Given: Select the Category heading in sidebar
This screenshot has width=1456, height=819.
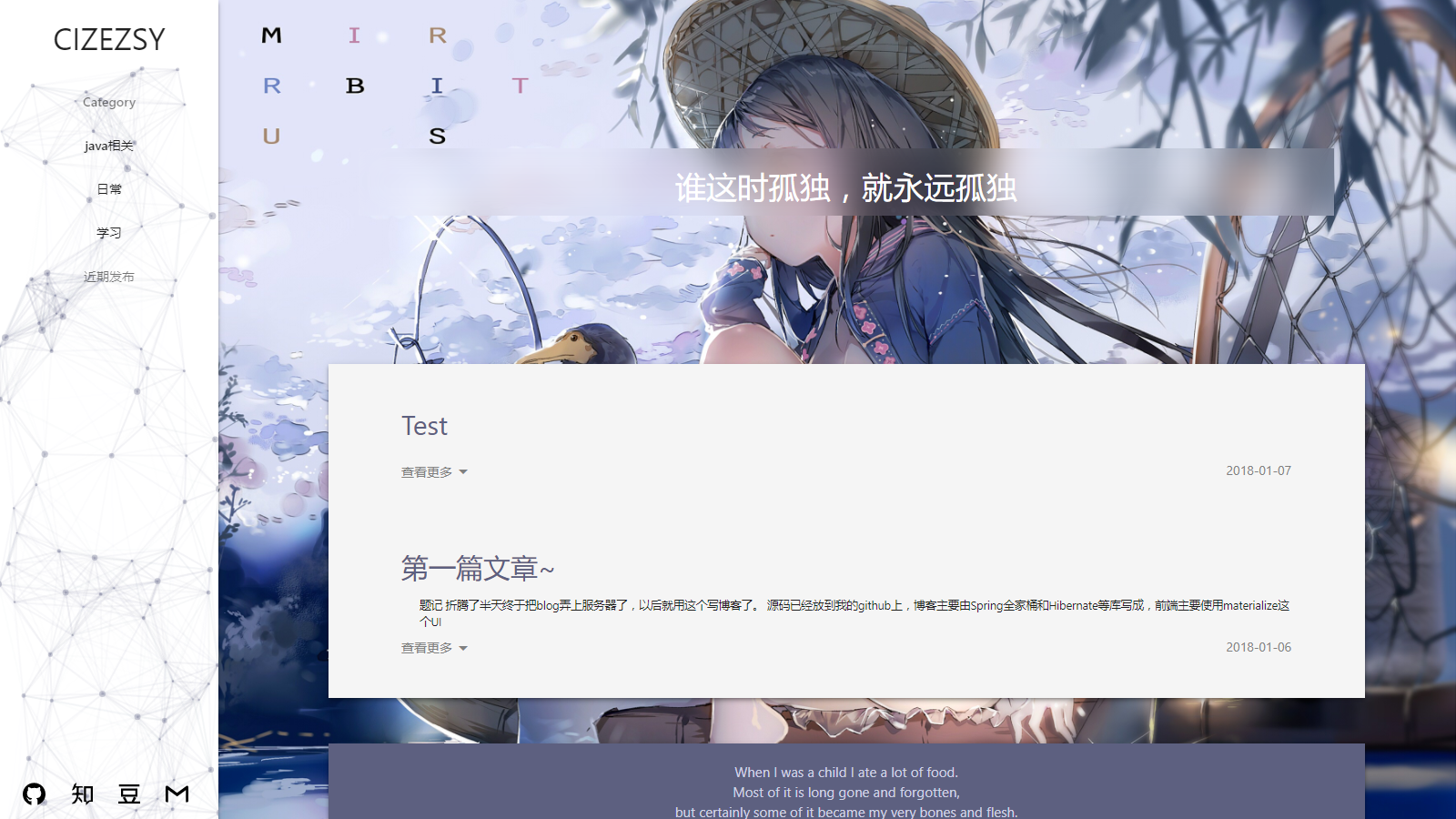Looking at the screenshot, I should 109,102.
